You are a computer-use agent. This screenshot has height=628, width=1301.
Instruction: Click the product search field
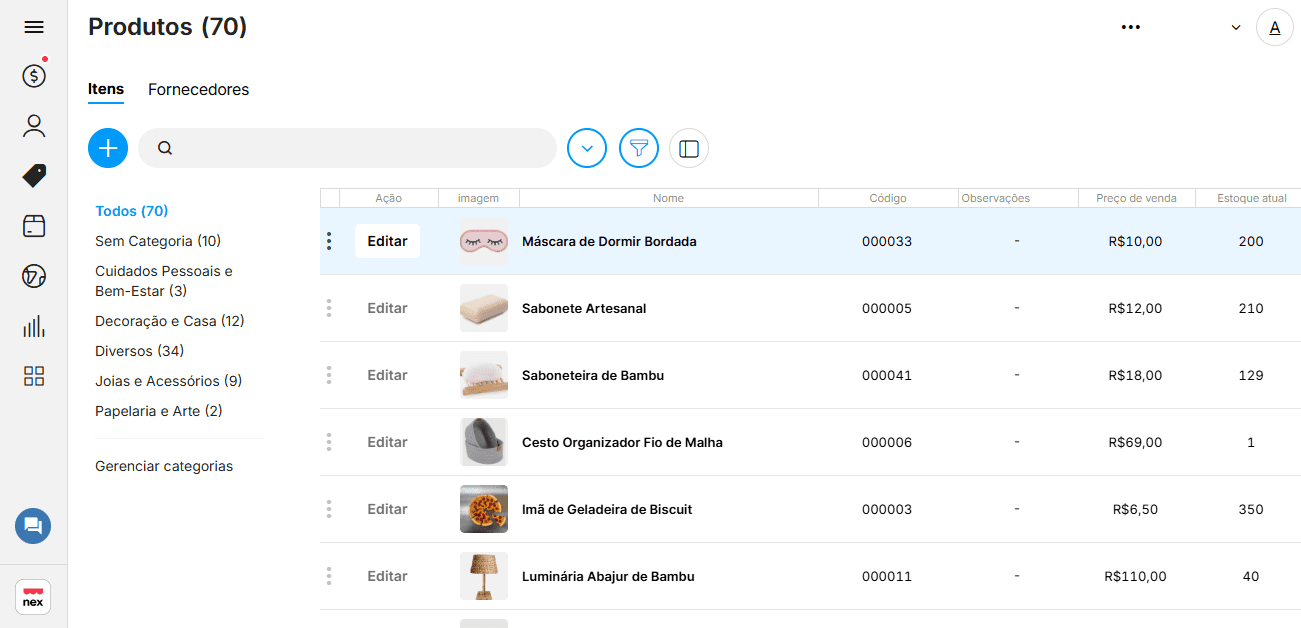click(x=347, y=148)
